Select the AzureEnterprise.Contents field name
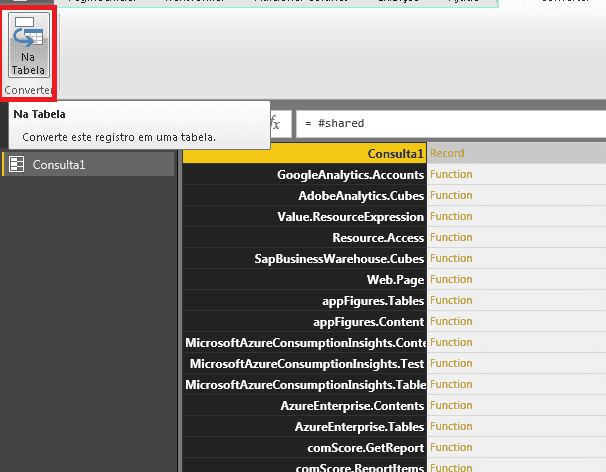The width and height of the screenshot is (606, 472). click(x=305, y=405)
